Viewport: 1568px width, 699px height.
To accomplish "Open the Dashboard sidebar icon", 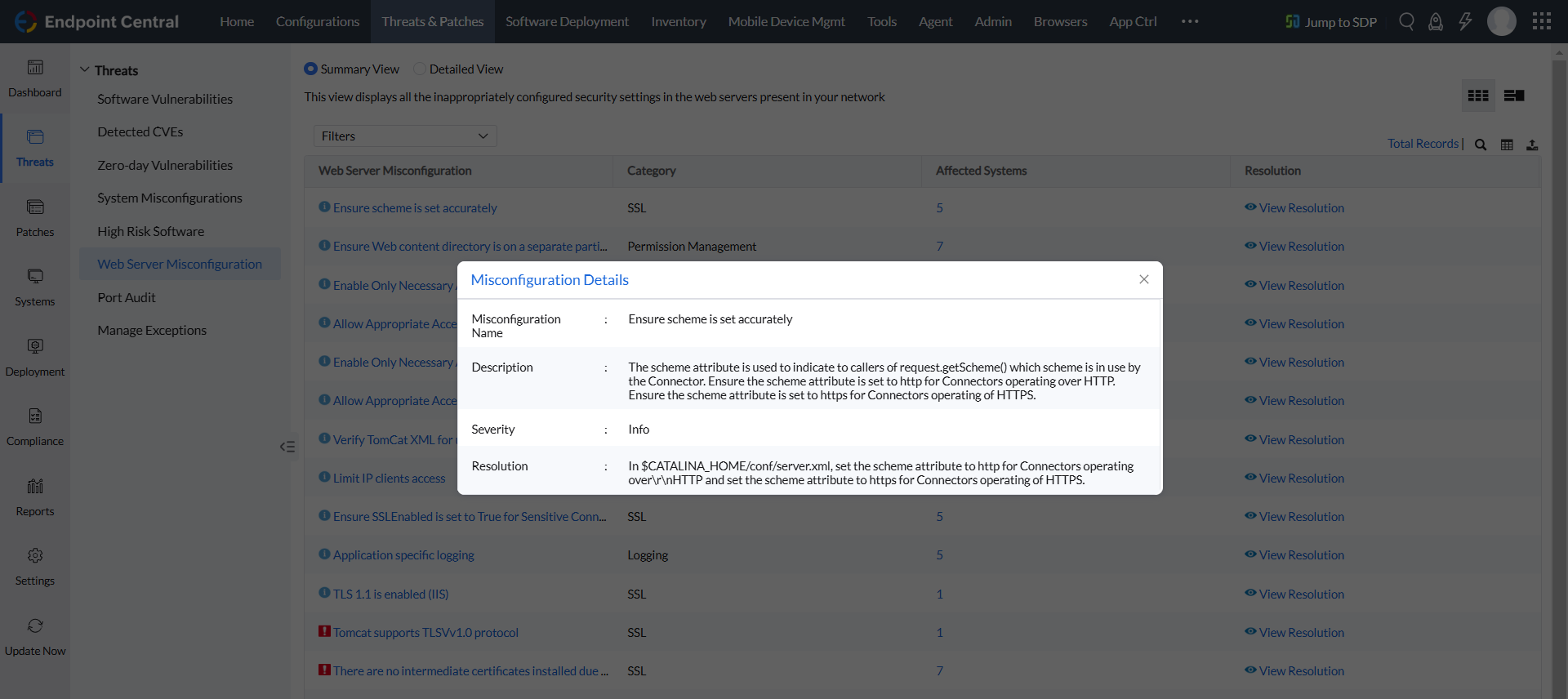I will pos(35,78).
